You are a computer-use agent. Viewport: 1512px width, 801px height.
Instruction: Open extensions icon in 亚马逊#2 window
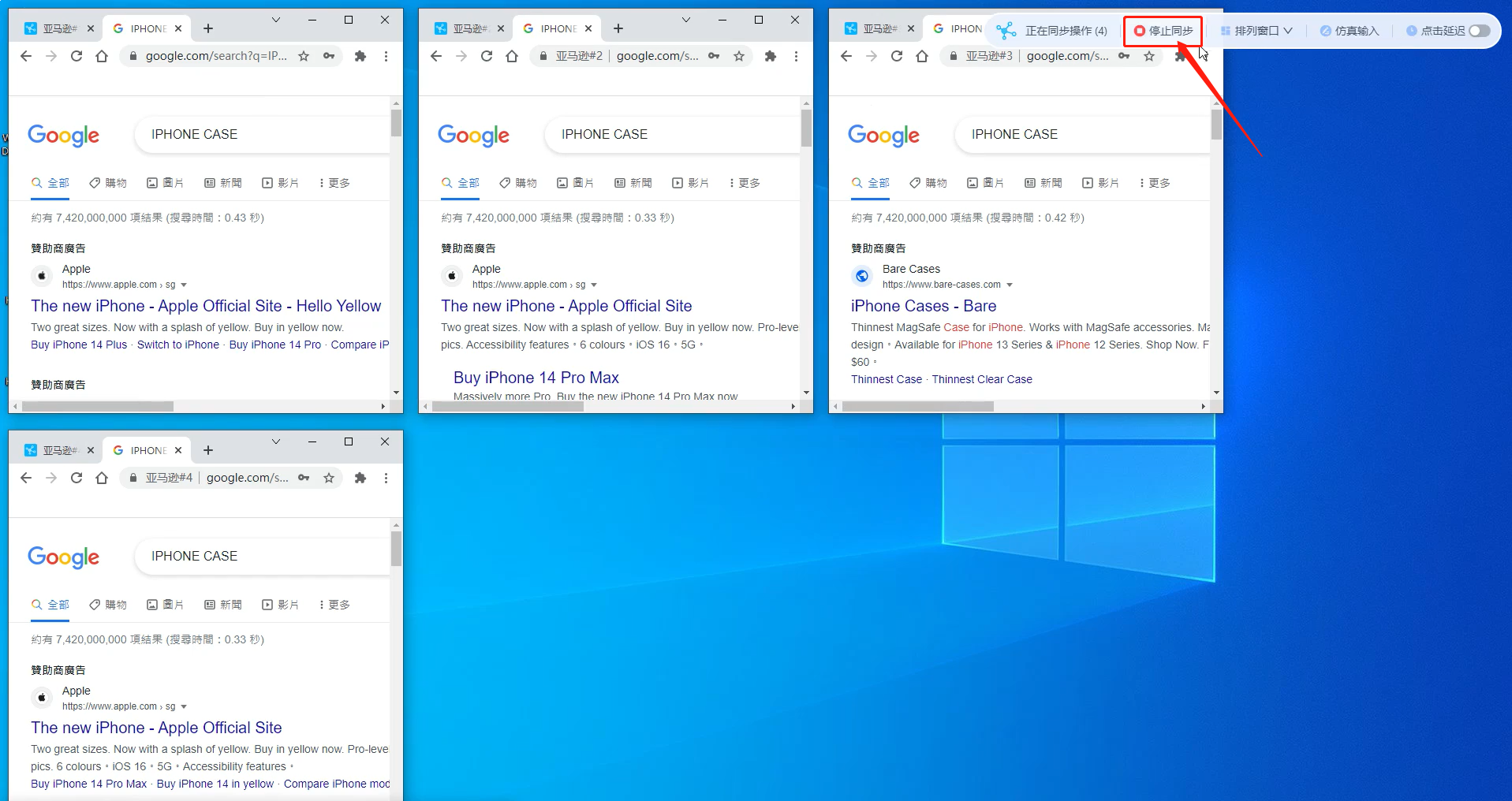tap(771, 56)
